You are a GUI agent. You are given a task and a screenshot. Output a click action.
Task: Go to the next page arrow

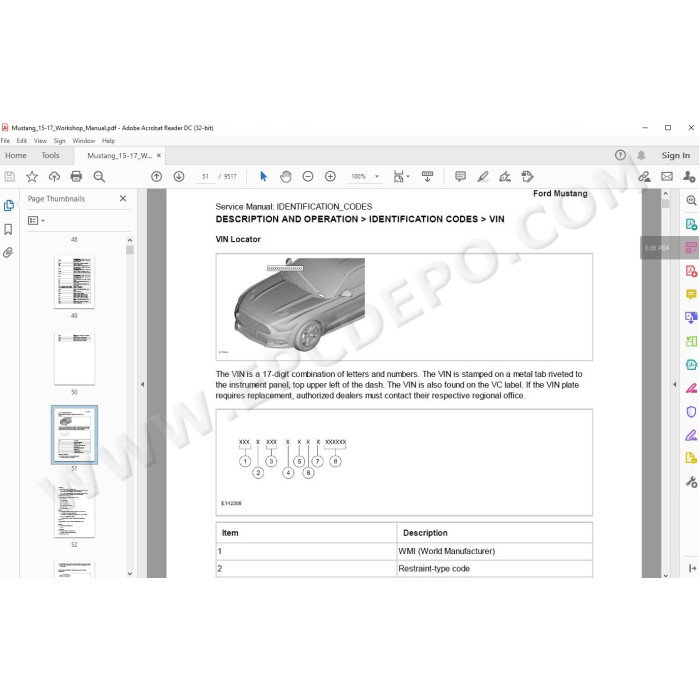tap(179, 177)
